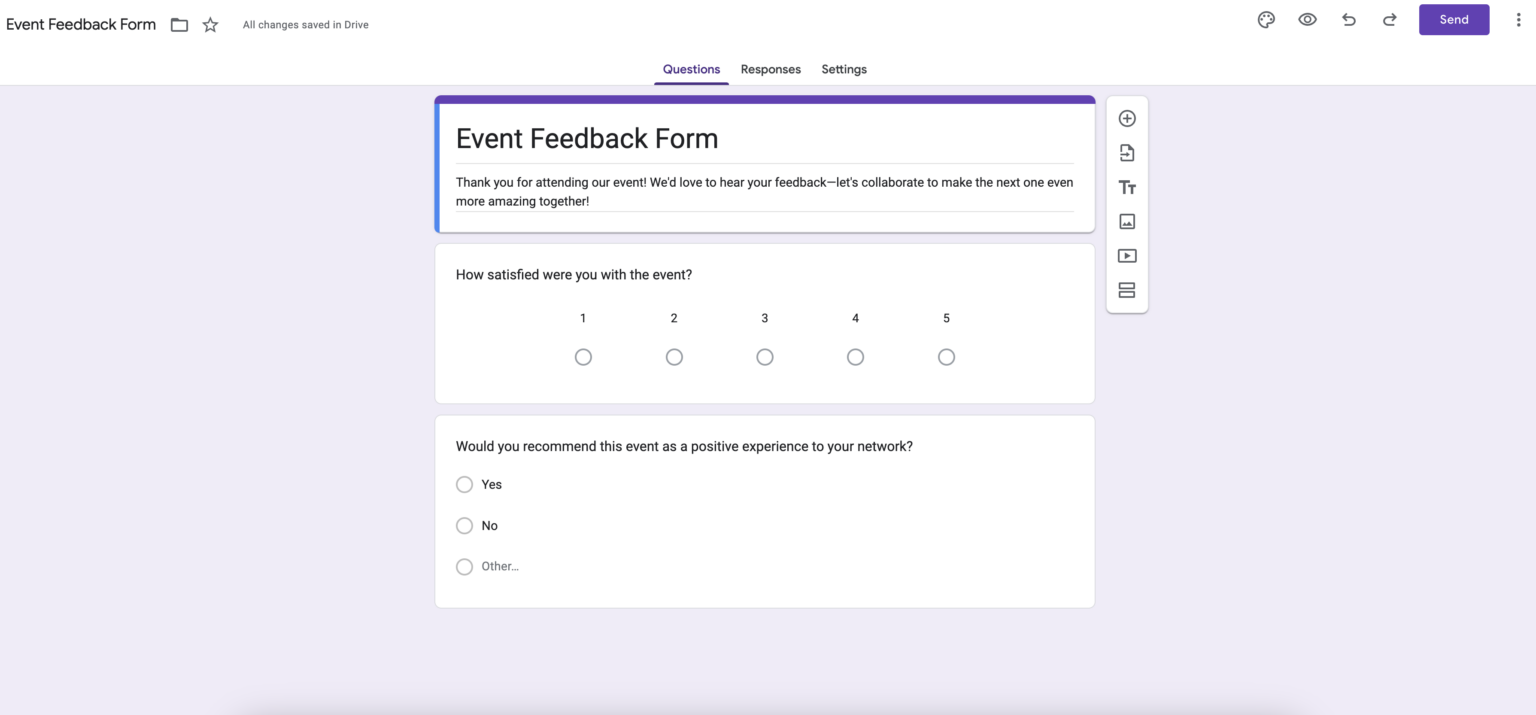Open the Settings tab
The width and height of the screenshot is (1536, 715).
coord(843,69)
